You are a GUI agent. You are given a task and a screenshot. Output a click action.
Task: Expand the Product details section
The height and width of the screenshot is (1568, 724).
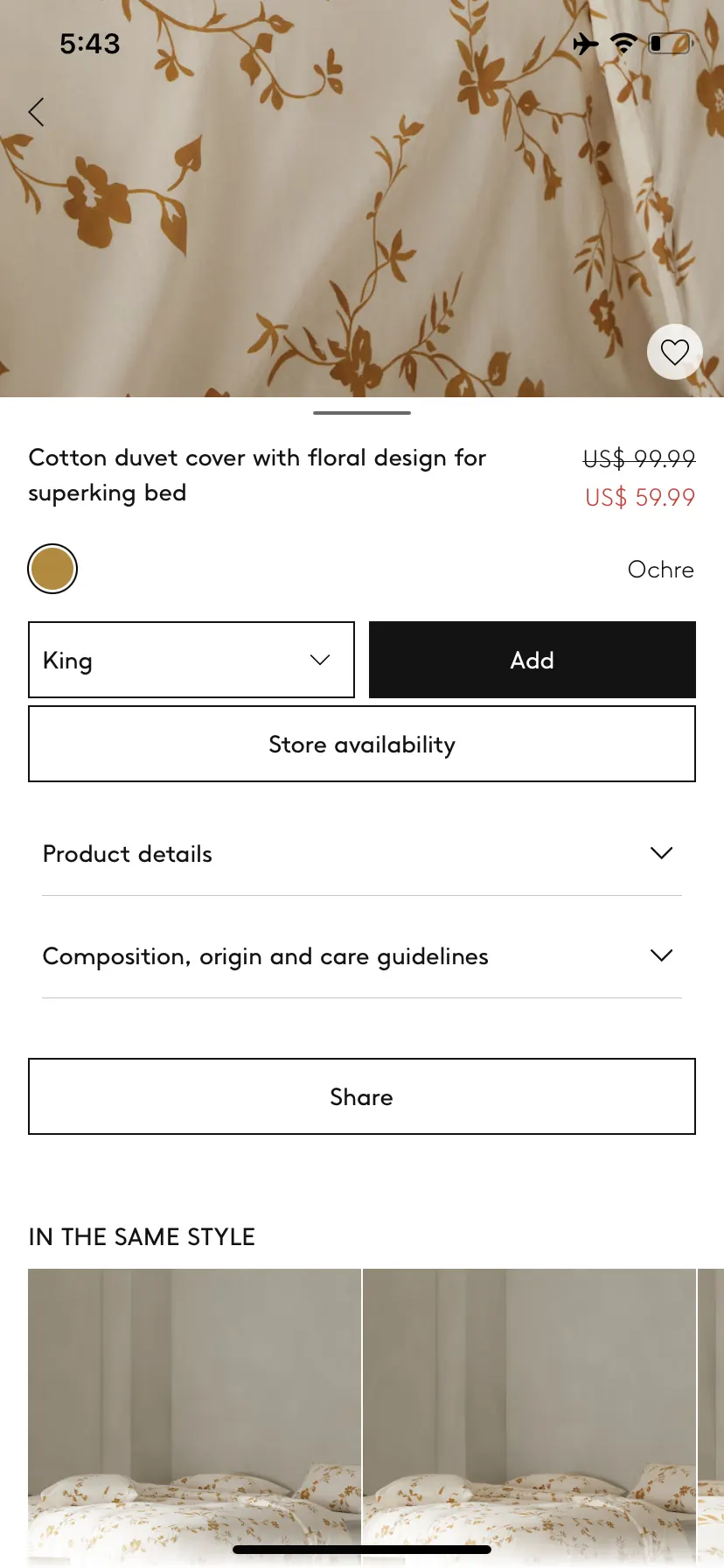click(x=362, y=853)
